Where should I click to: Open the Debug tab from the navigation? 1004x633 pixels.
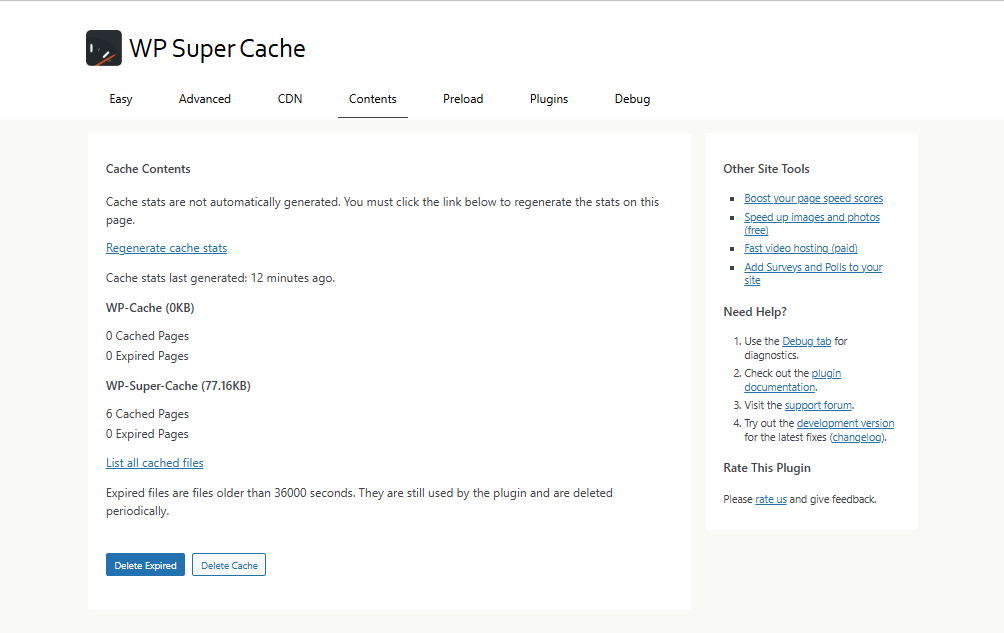click(632, 99)
